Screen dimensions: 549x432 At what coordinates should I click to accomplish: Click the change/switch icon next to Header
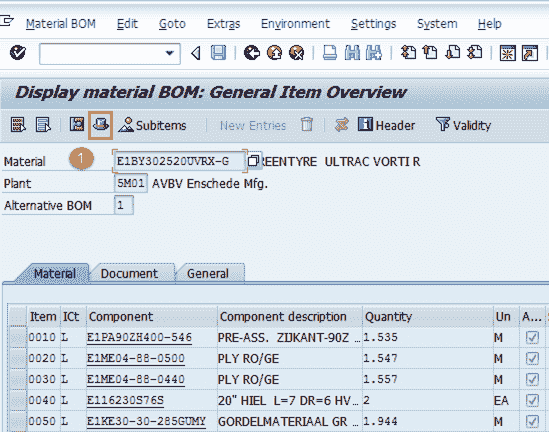(341, 125)
